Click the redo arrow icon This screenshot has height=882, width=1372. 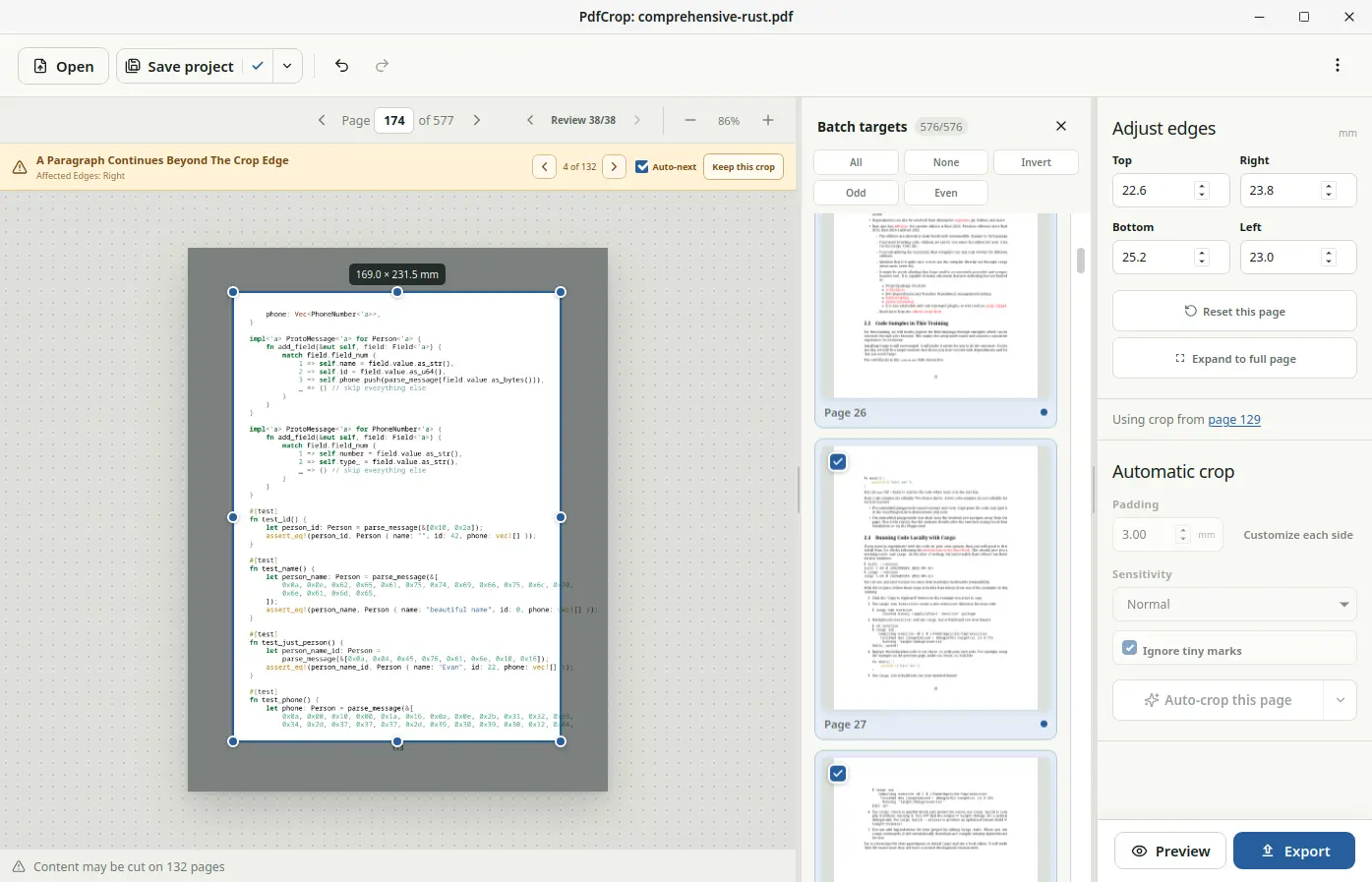[383, 66]
